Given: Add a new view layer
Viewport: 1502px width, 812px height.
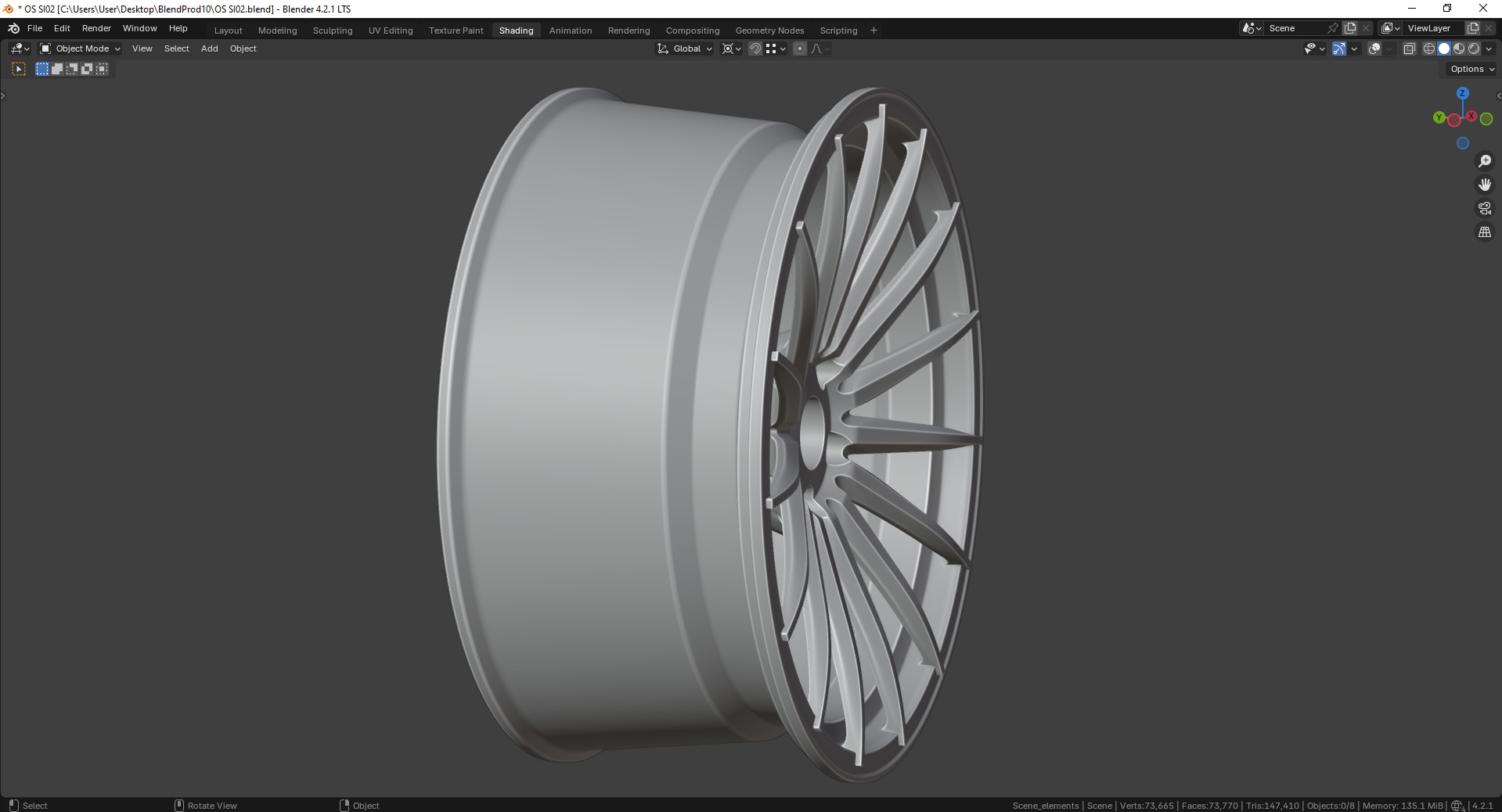Looking at the screenshot, I should [1473, 28].
